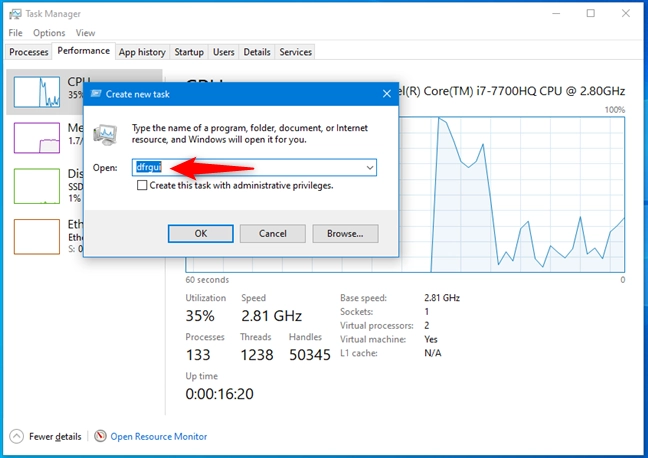Click the 133 processes value
Screen dimensions: 648x458
tap(198, 355)
